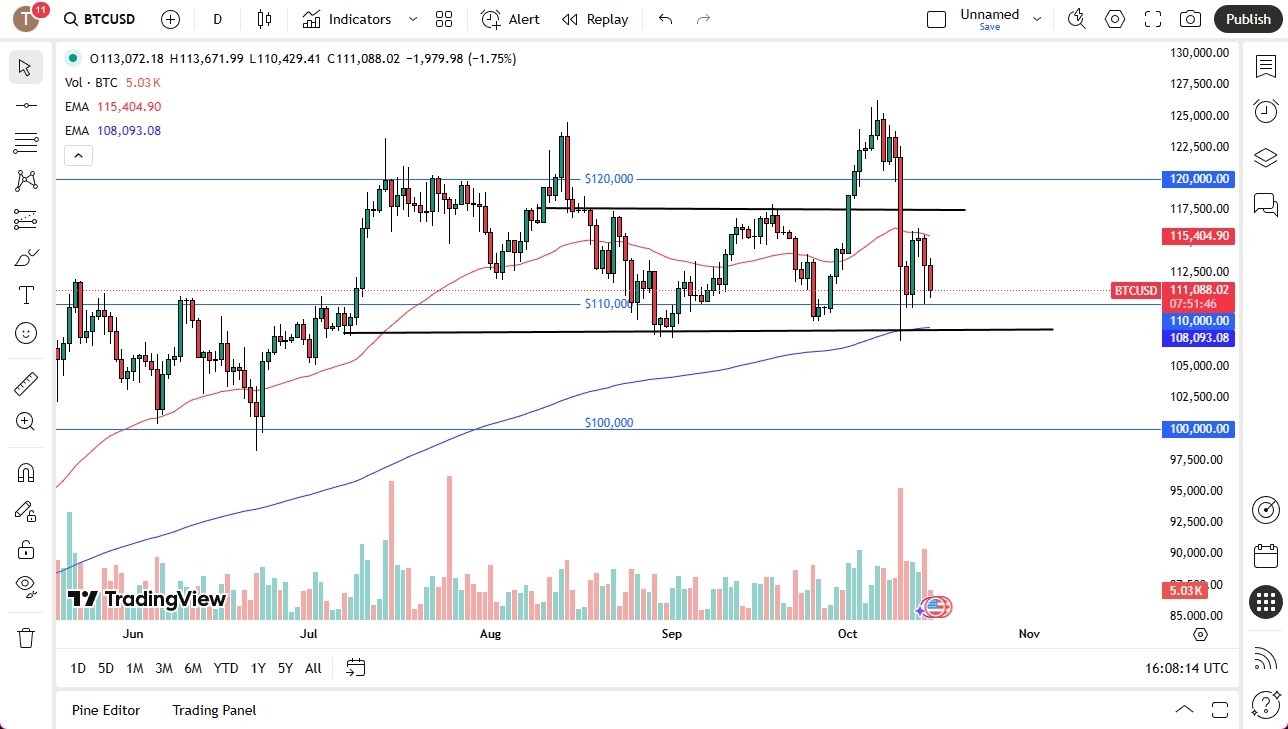The width and height of the screenshot is (1288, 729).
Task: Open the Object Tree panel in right sidebar
Action: [x=1265, y=157]
